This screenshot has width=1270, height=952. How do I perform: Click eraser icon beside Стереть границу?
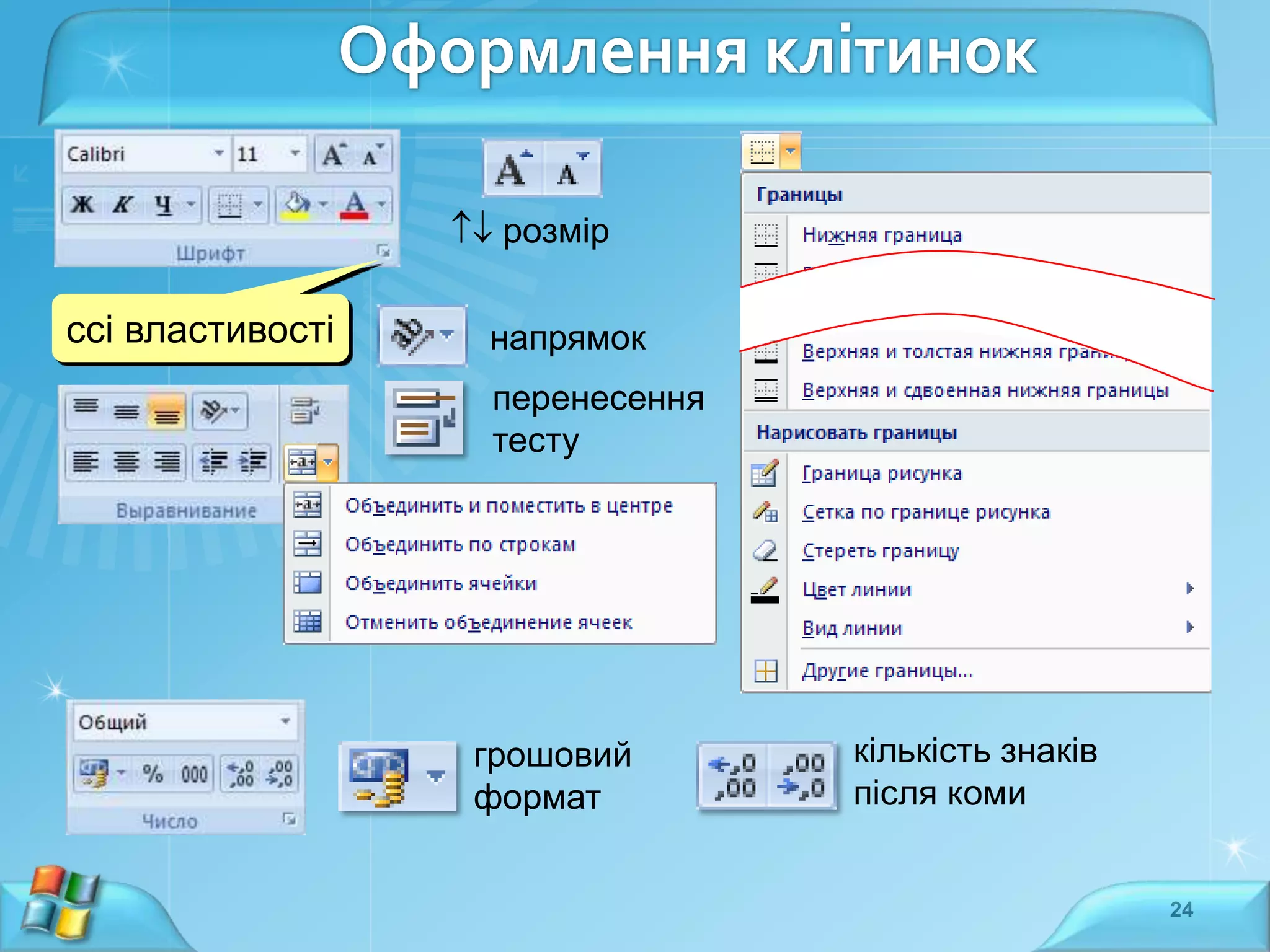click(x=765, y=550)
